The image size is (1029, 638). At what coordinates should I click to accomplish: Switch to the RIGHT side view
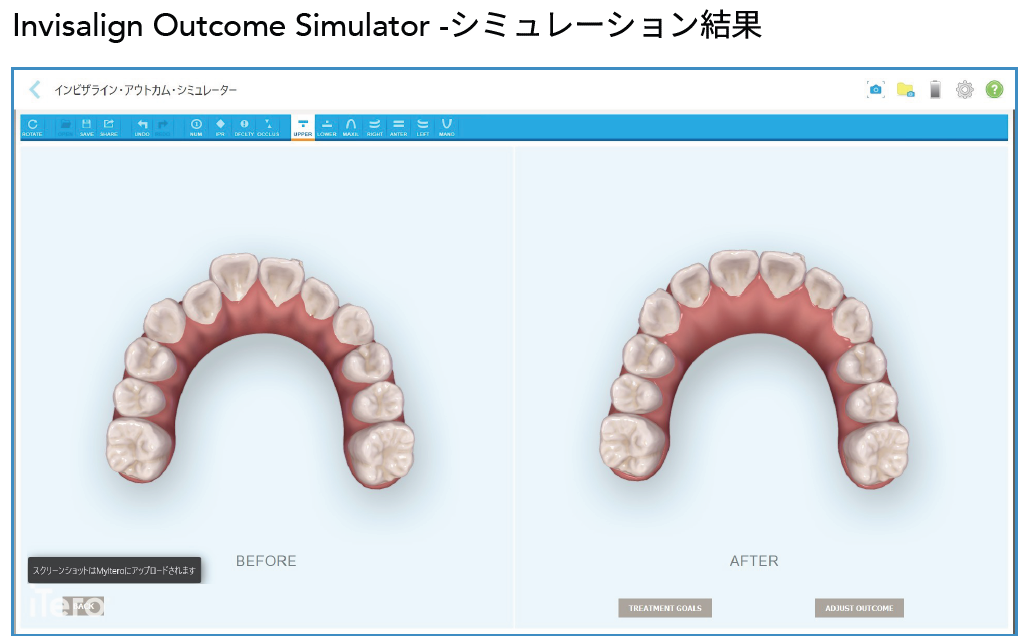click(375, 127)
